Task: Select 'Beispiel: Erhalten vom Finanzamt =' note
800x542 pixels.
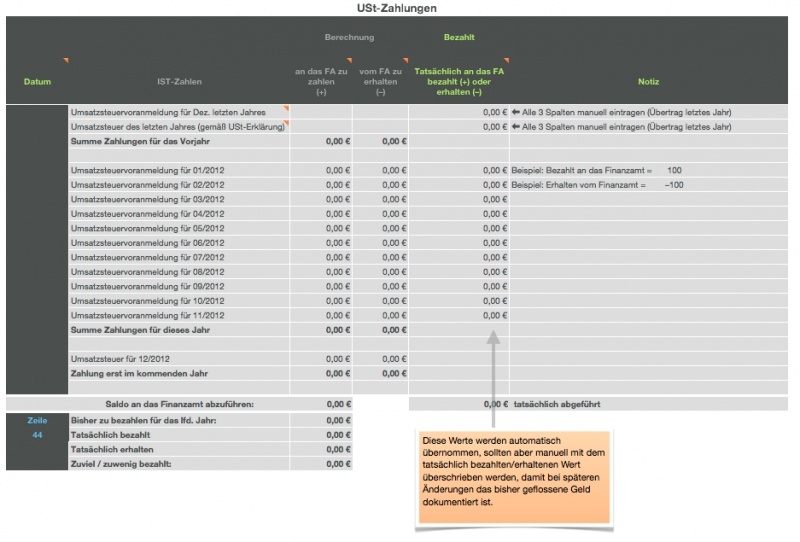Action: pyautogui.click(x=579, y=185)
